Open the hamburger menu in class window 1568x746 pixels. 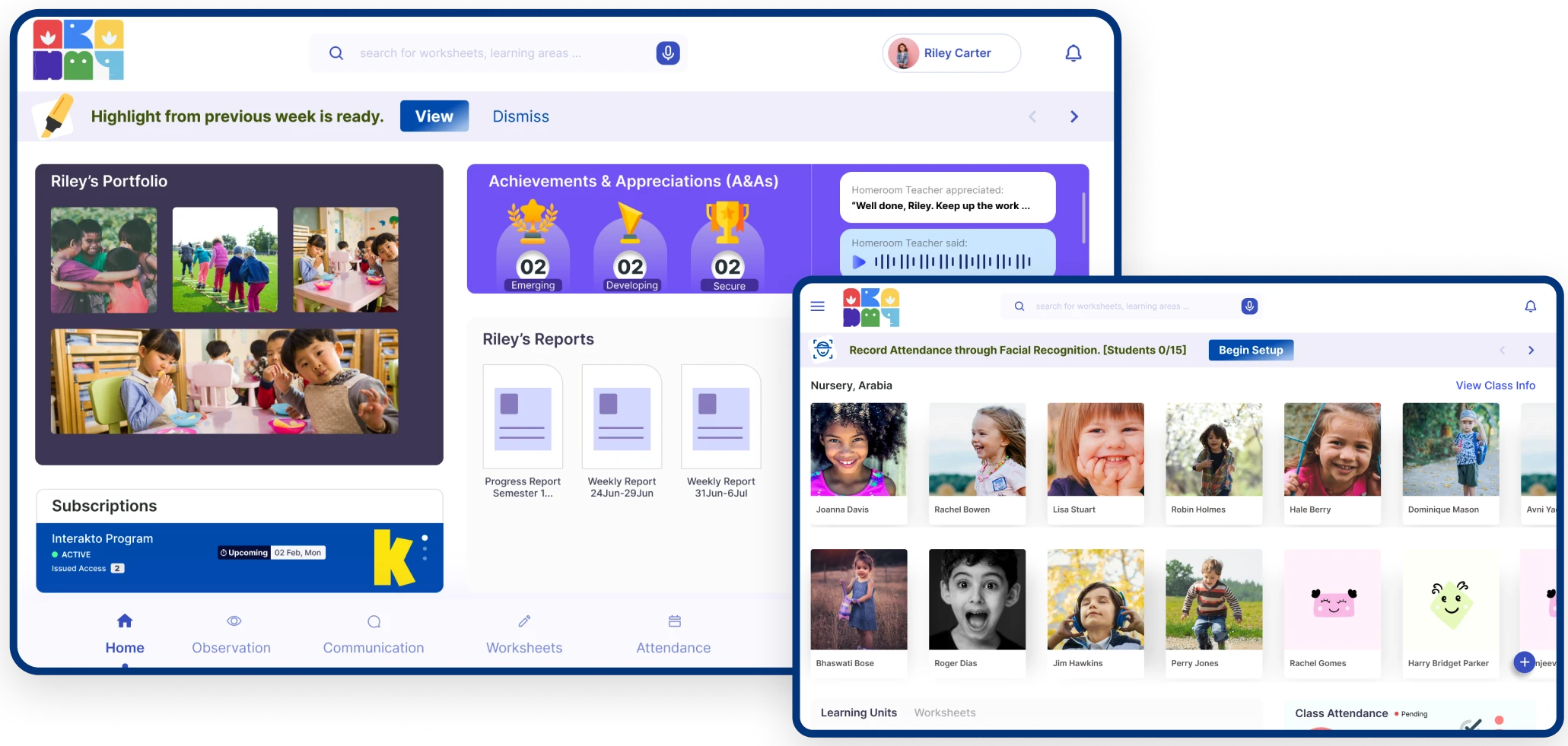(818, 306)
